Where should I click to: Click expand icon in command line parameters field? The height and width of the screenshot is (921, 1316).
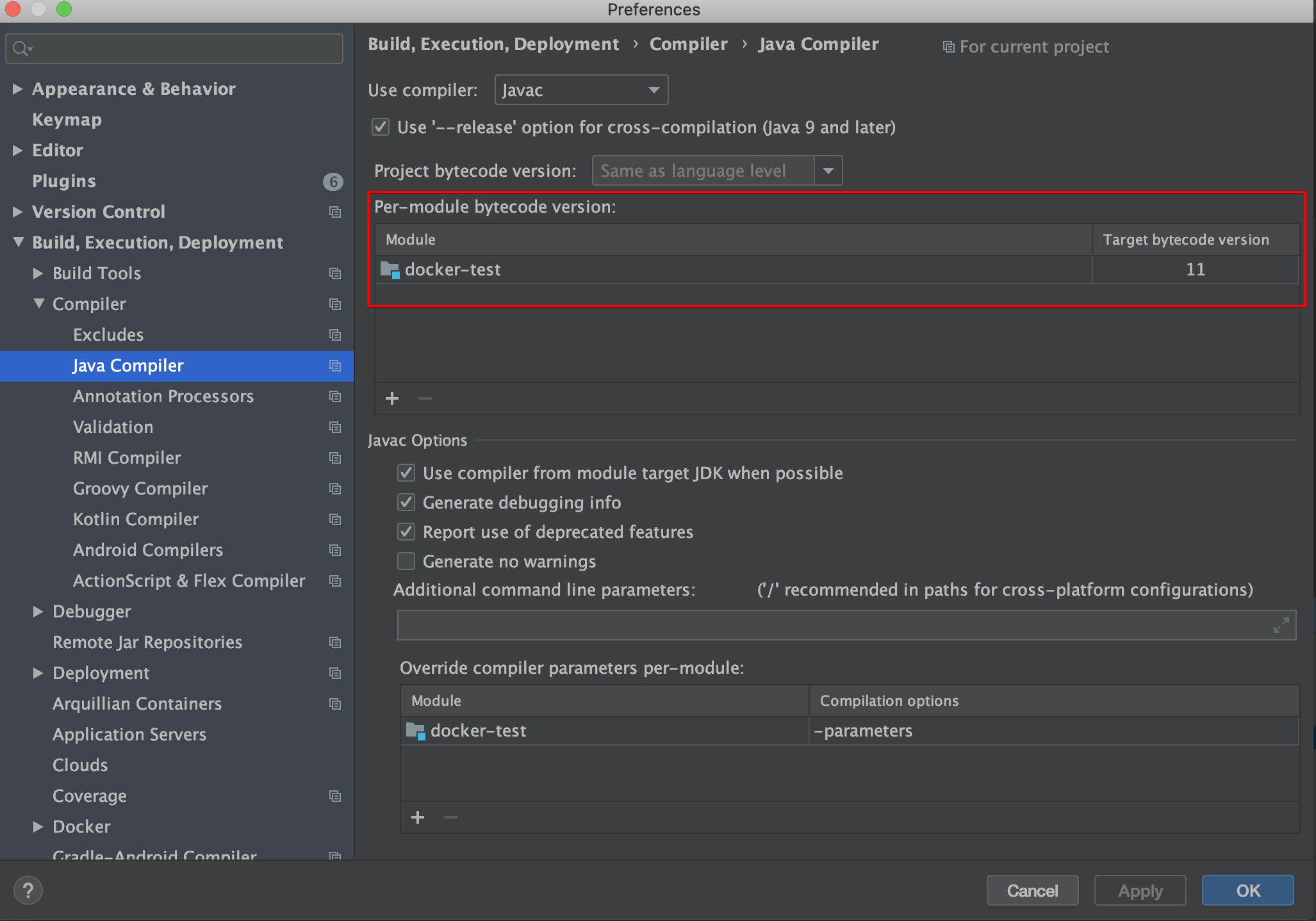coord(1281,625)
